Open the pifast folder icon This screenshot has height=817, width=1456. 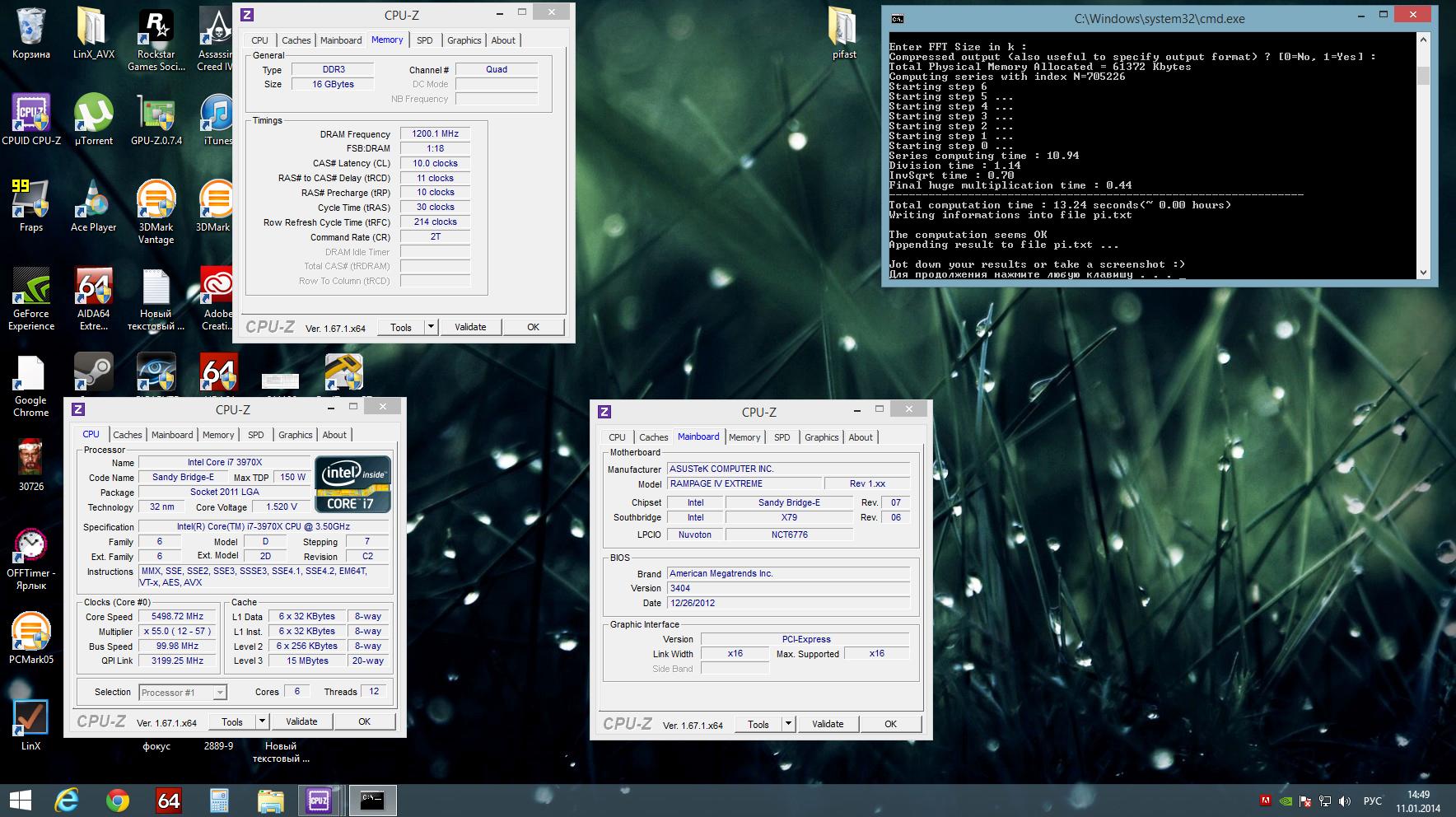pyautogui.click(x=844, y=33)
